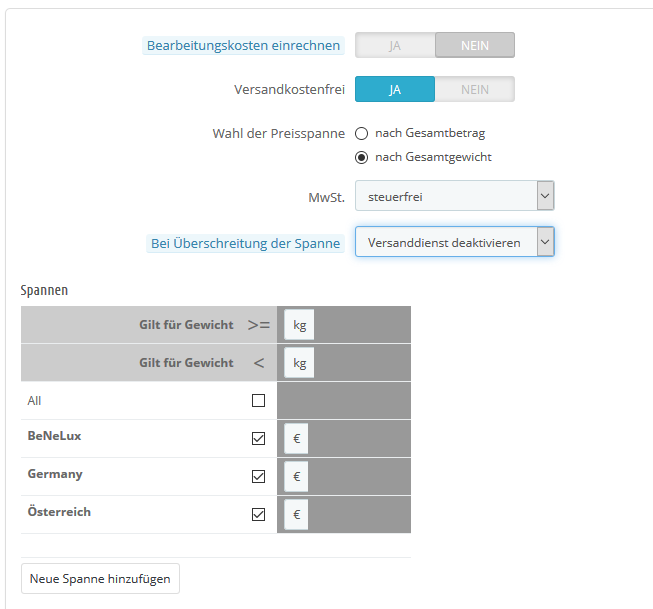Check the All zones checkbox

coord(259,401)
